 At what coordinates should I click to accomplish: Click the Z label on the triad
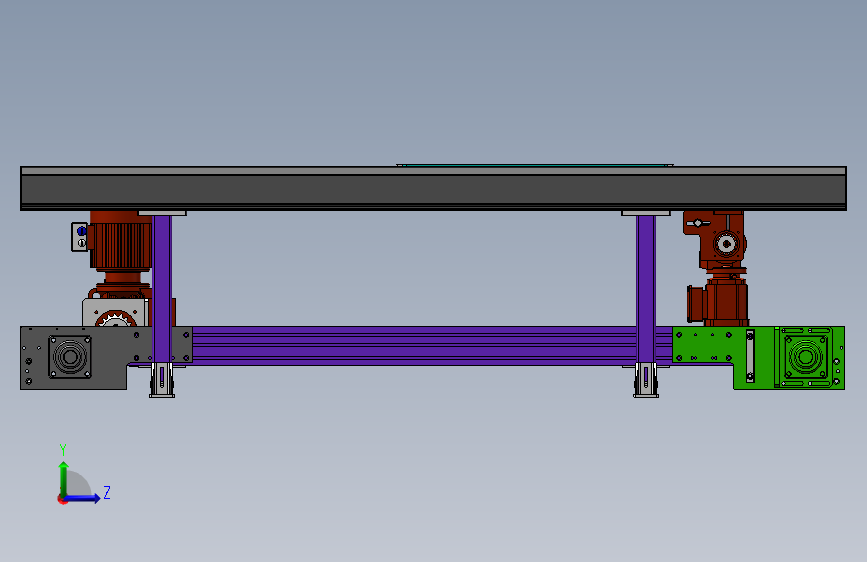pyautogui.click(x=107, y=492)
